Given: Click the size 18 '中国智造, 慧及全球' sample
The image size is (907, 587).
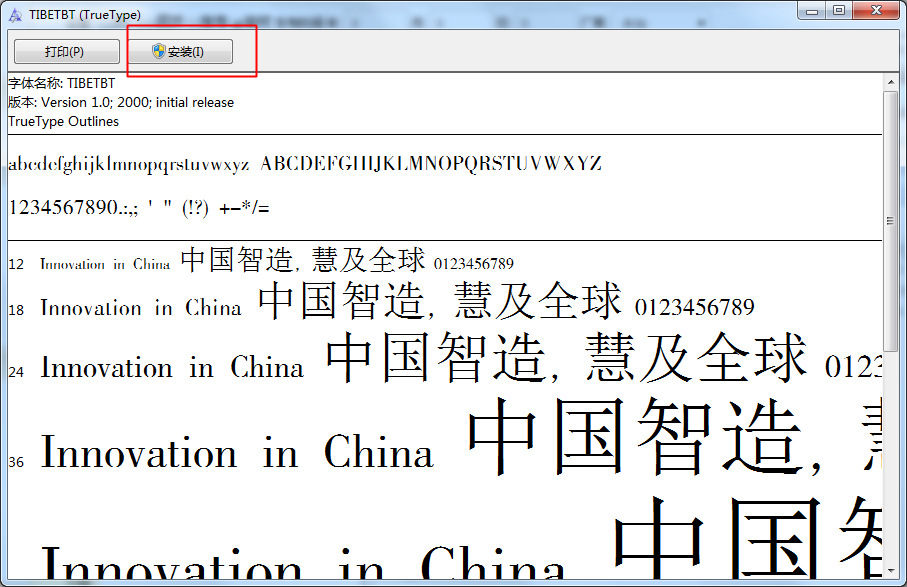Looking at the screenshot, I should (x=440, y=301).
